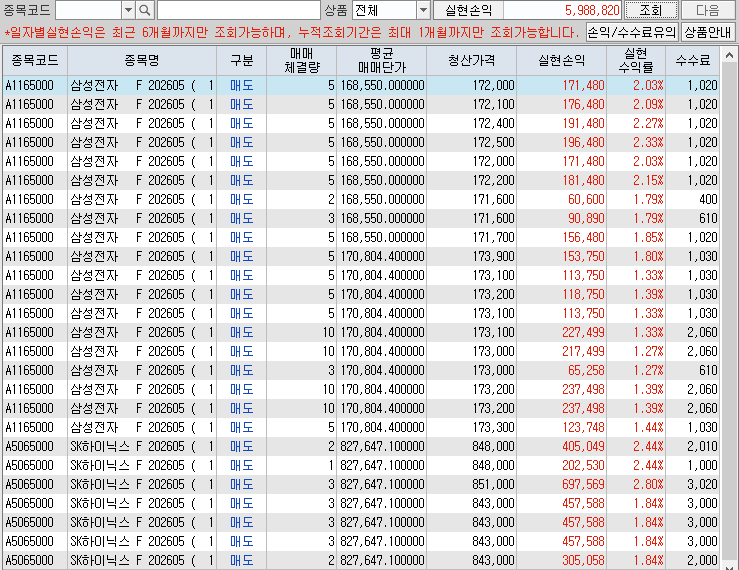Click the 종목명 column header
This screenshot has width=739, height=570.
click(x=142, y=60)
